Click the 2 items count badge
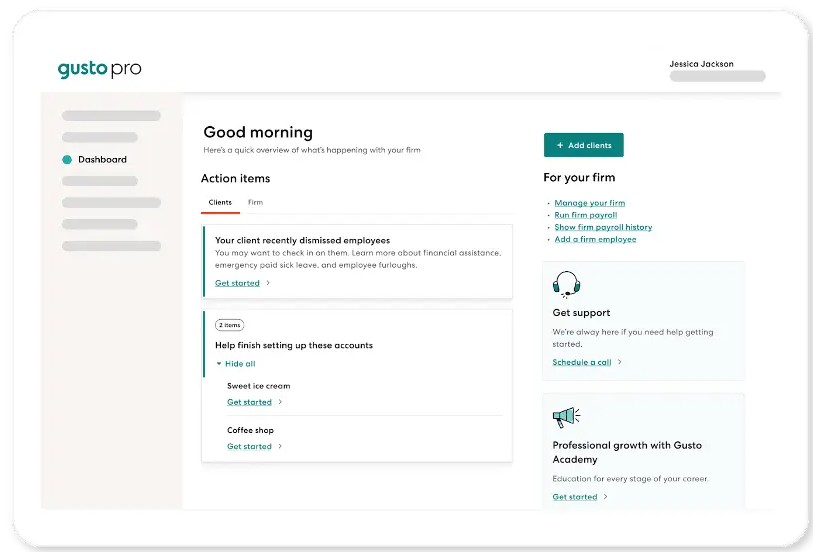The height and width of the screenshot is (552, 813). (x=229, y=325)
